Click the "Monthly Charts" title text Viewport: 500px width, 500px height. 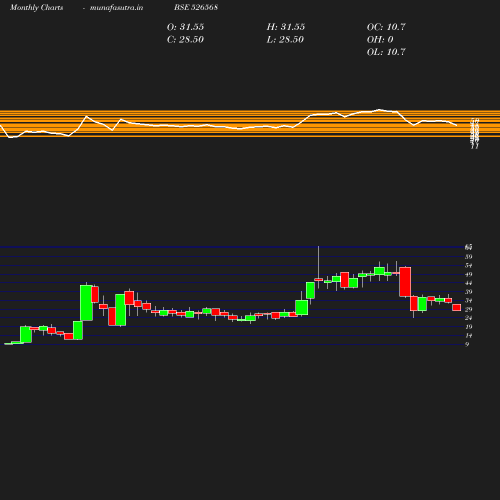coord(36,8)
